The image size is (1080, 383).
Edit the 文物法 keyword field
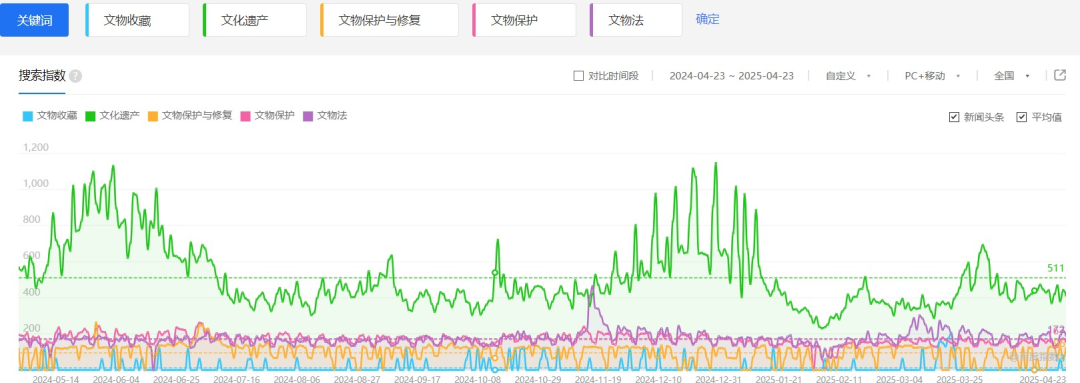click(636, 20)
